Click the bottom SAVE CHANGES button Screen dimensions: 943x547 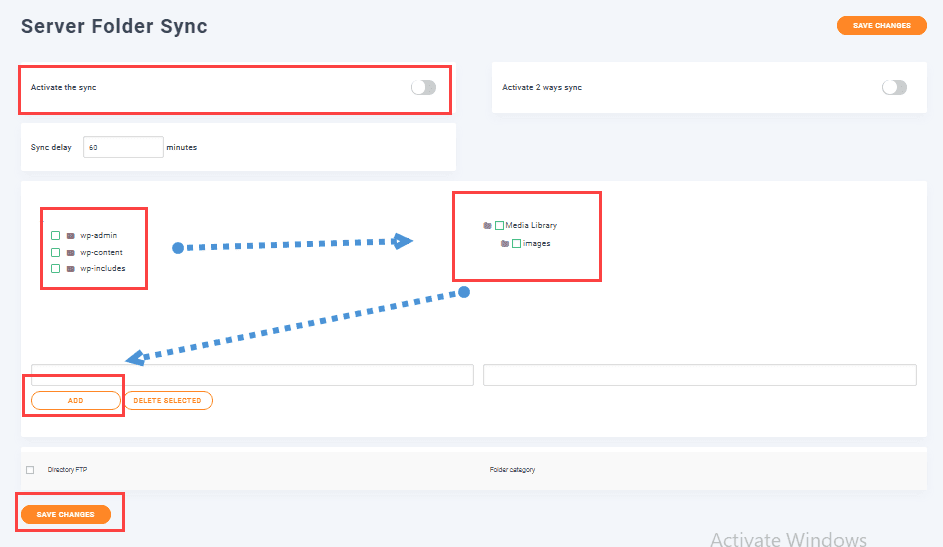pos(66,514)
